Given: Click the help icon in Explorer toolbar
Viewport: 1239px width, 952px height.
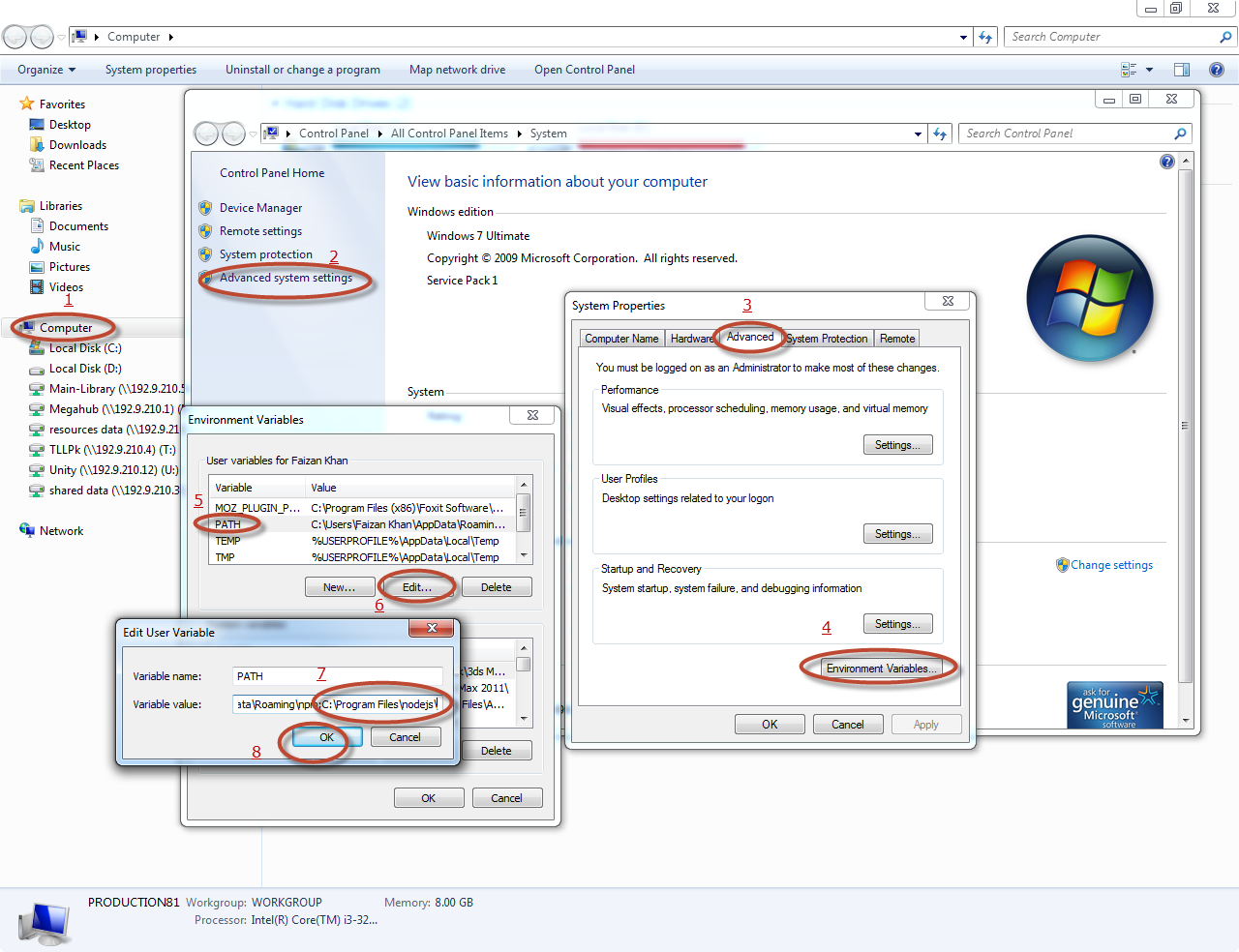Looking at the screenshot, I should pos(1217,70).
